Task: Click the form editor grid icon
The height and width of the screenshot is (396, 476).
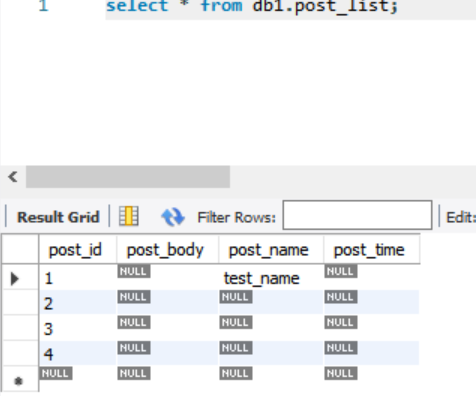Action: (x=129, y=216)
